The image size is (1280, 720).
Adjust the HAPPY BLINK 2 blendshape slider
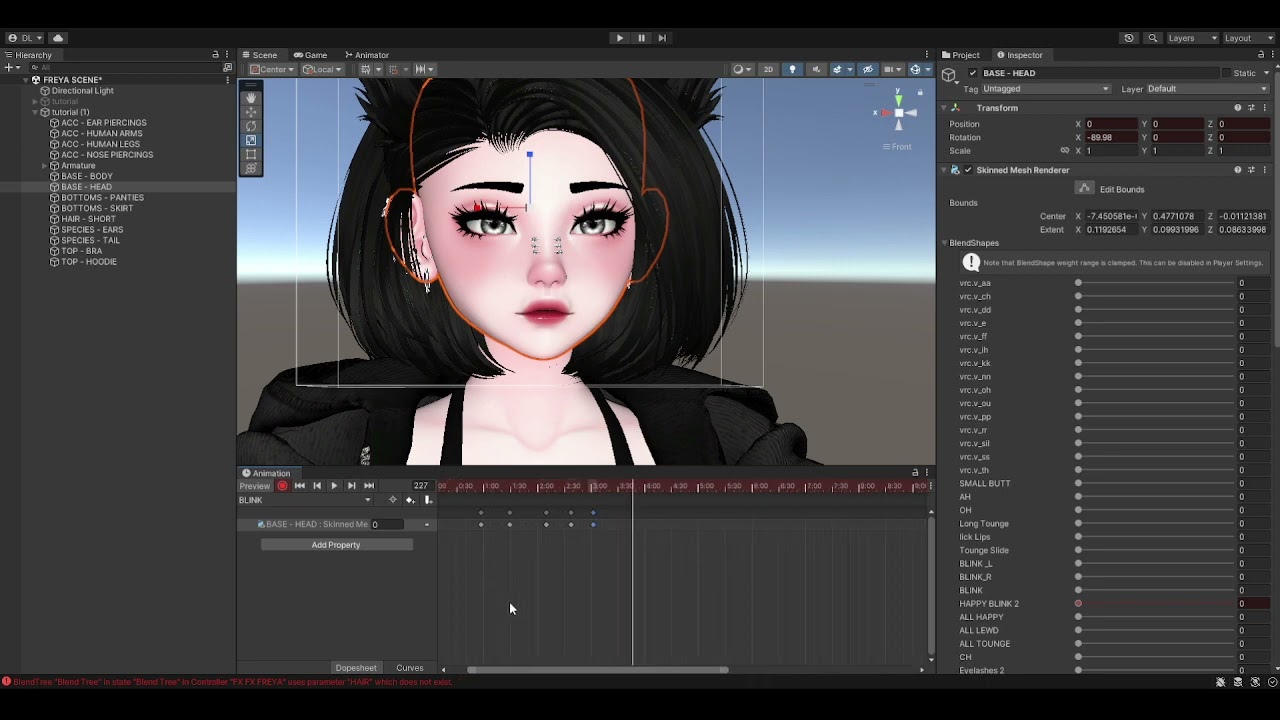[1155, 604]
